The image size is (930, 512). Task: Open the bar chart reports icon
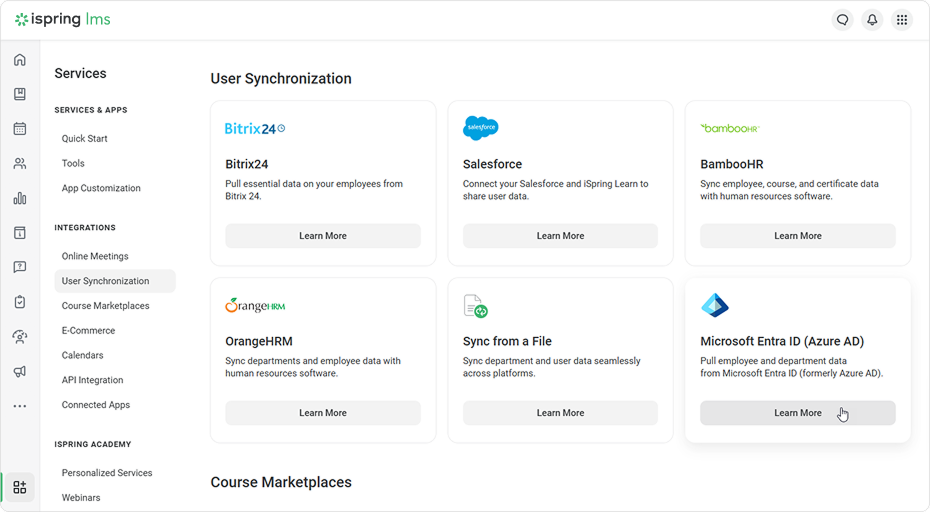tap(20, 198)
